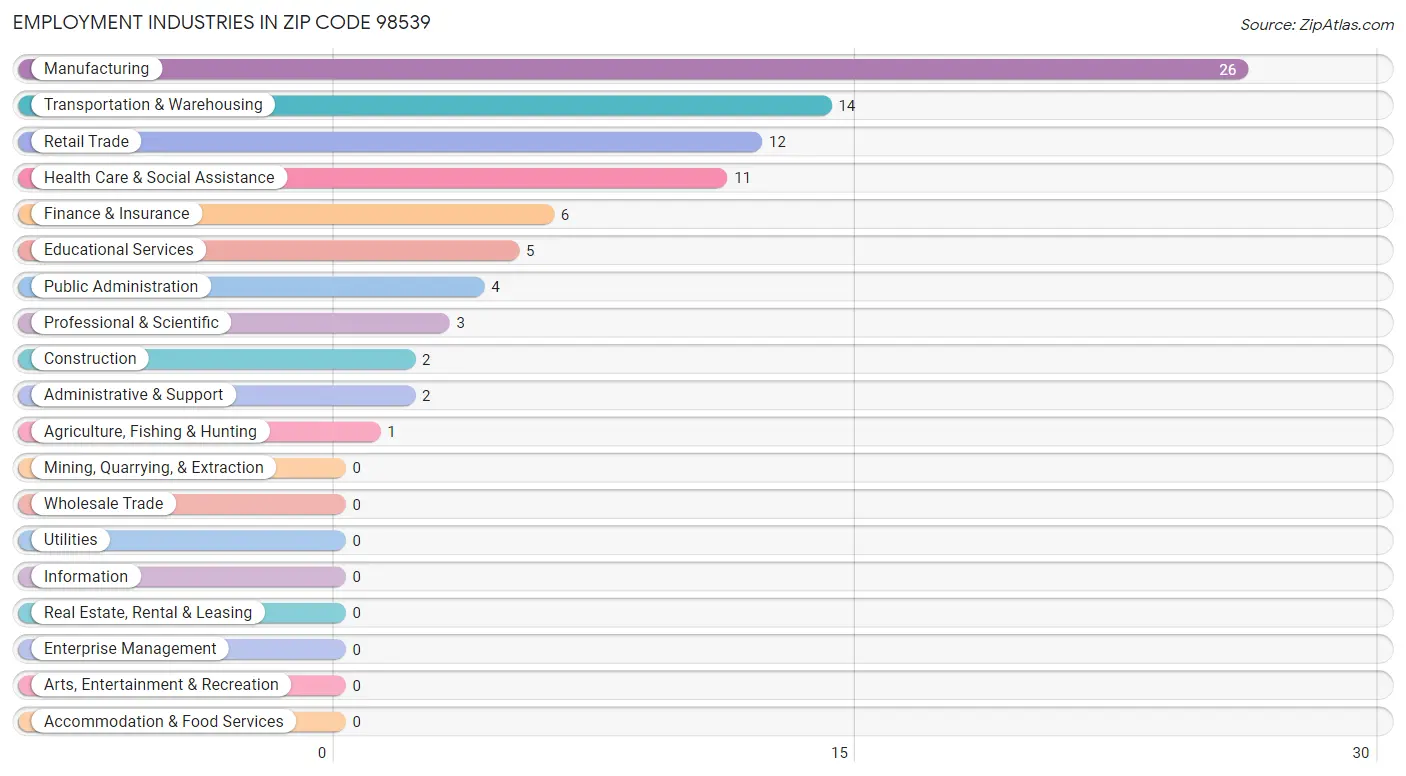Click the Manufacturing bar label

(x=96, y=69)
